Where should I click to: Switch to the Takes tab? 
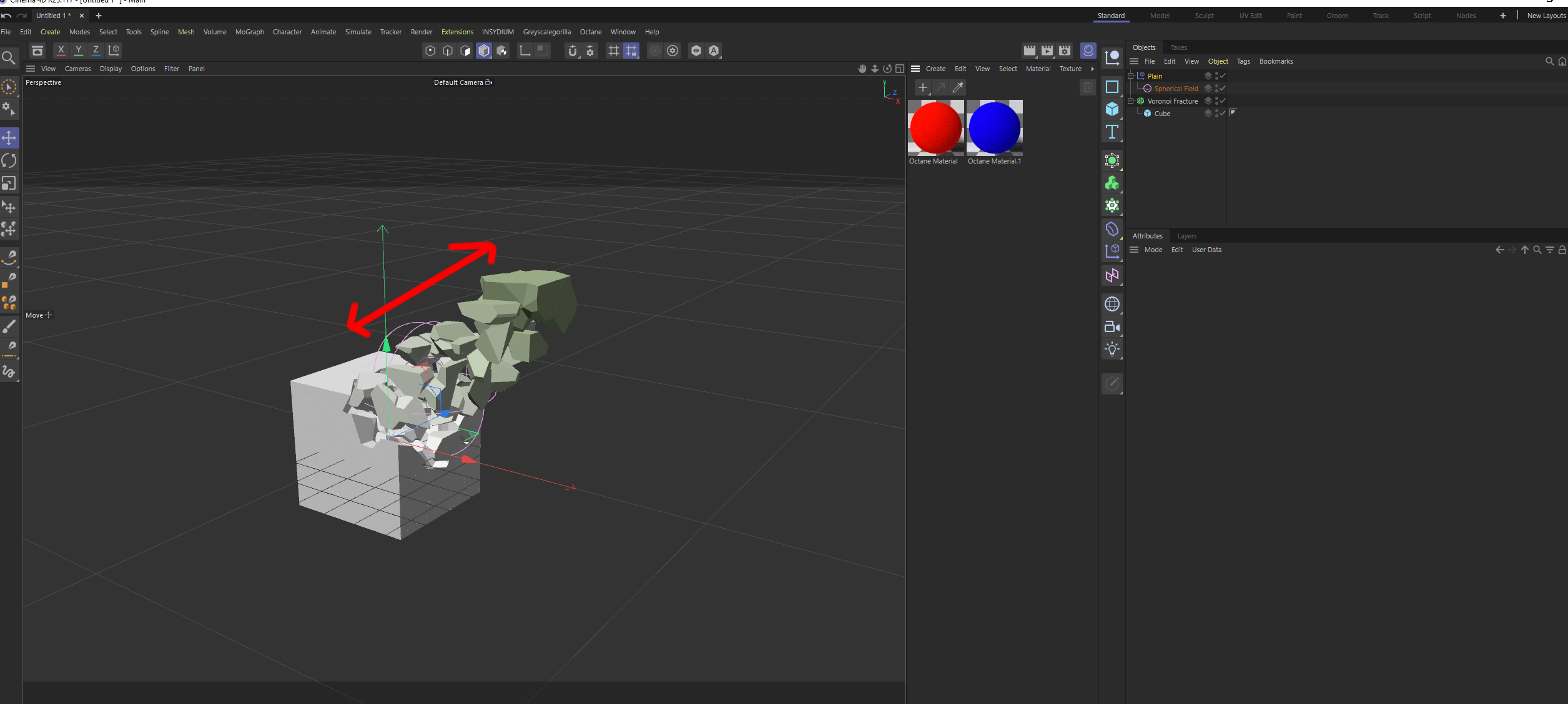tap(1178, 47)
